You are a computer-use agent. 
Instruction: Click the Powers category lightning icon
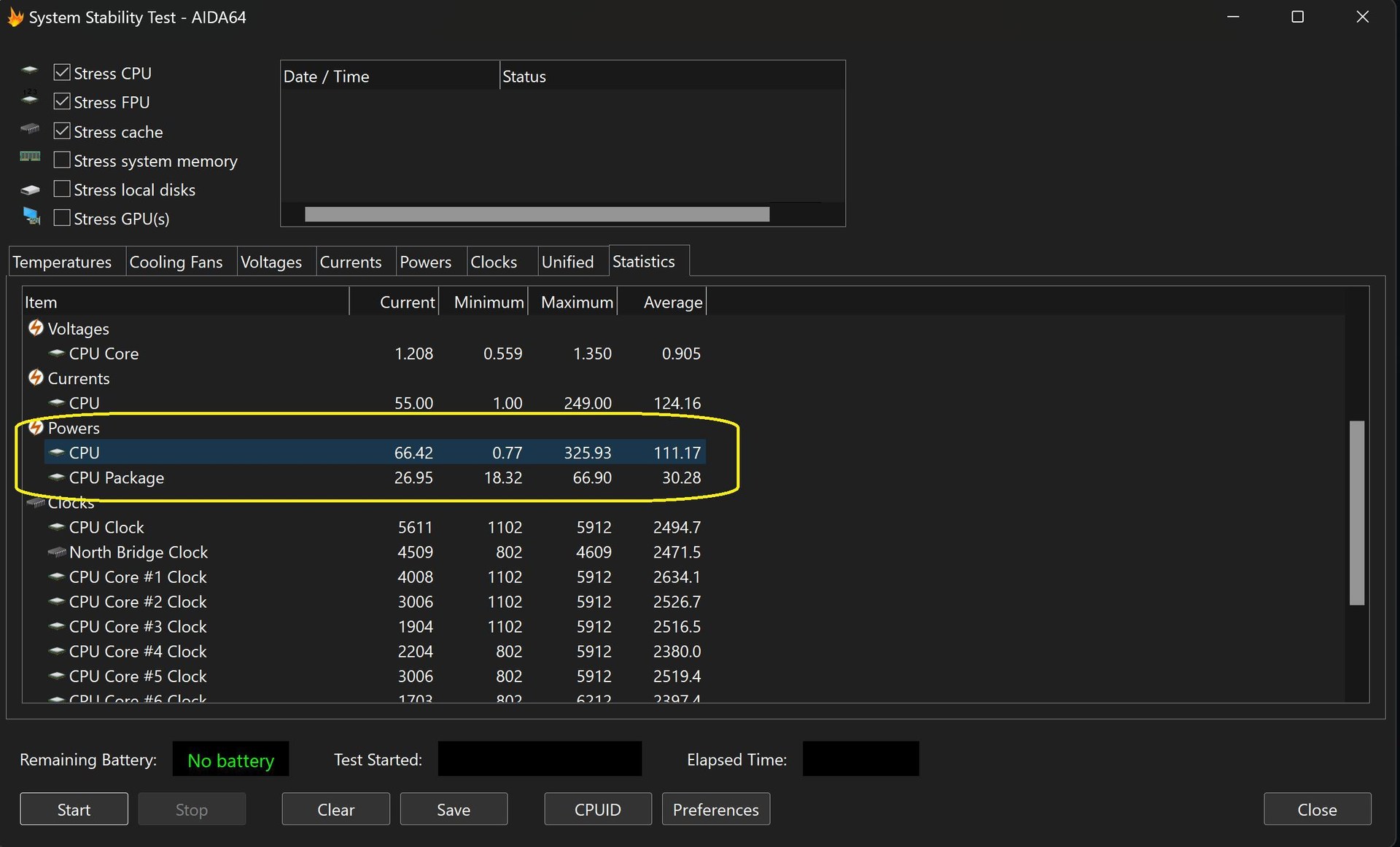(x=36, y=427)
